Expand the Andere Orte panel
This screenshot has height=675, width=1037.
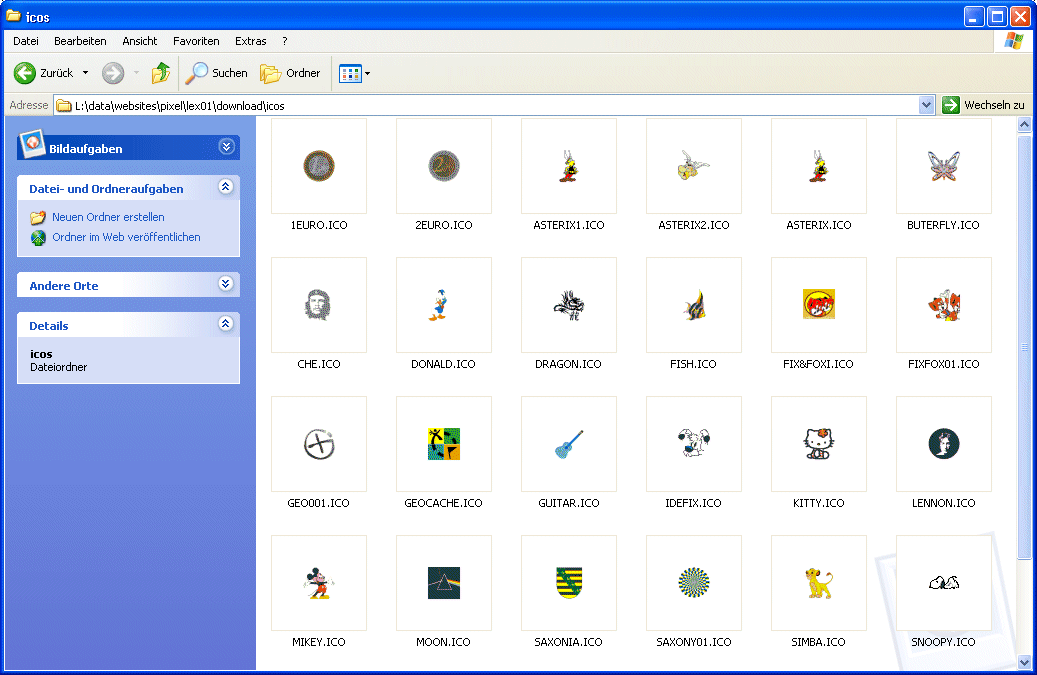pos(226,284)
